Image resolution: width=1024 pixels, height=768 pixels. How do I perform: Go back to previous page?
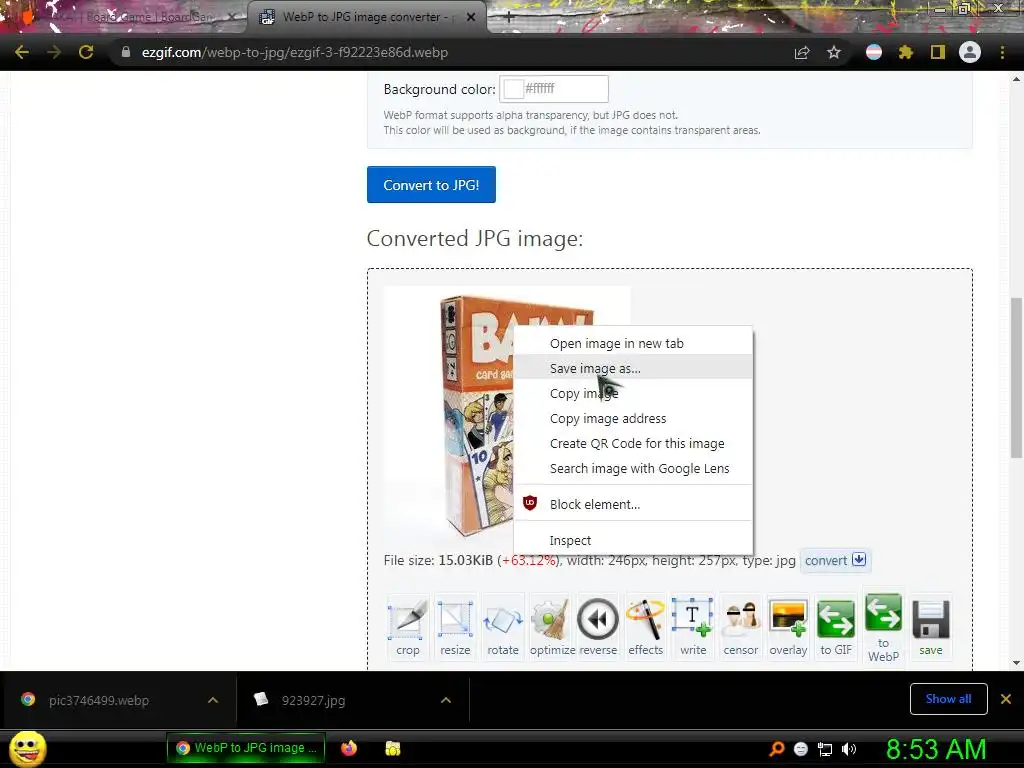point(22,52)
